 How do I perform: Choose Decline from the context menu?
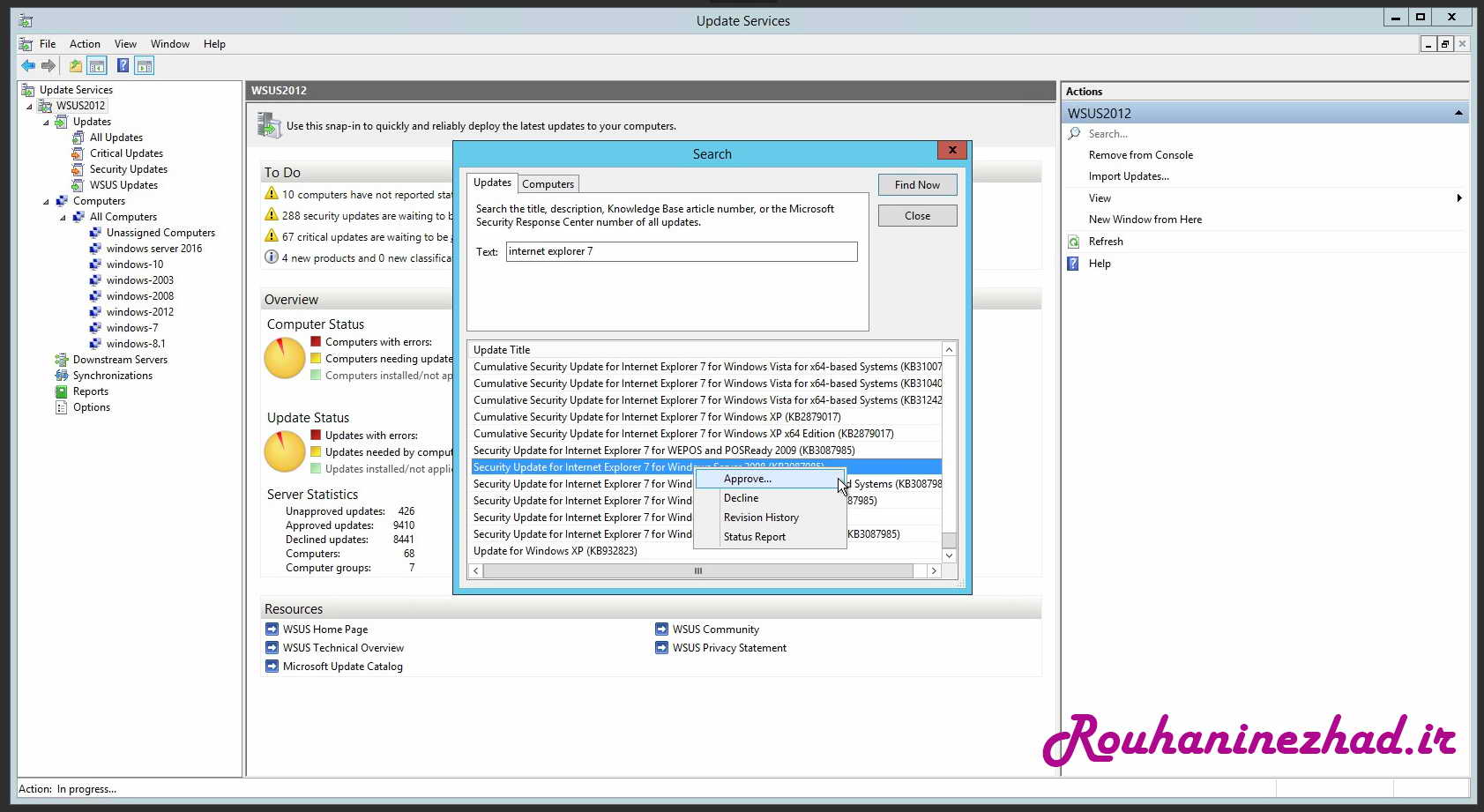(770, 498)
